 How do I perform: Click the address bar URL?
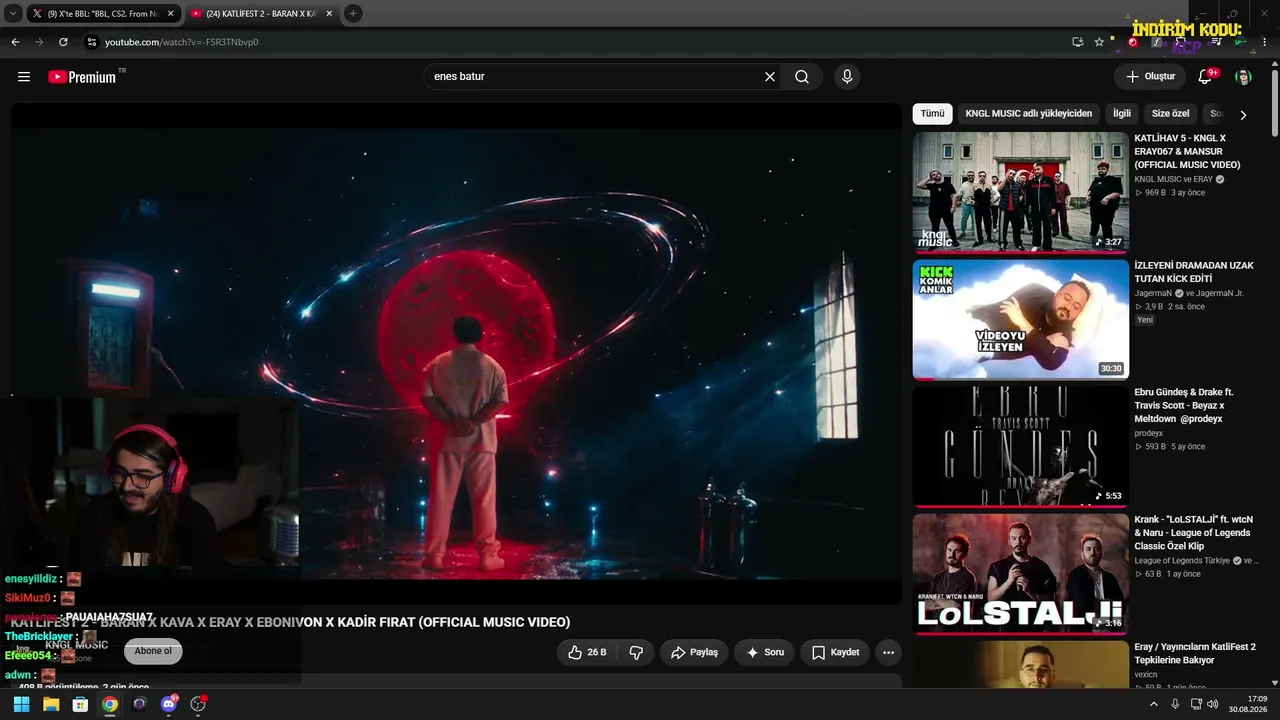tap(181, 42)
